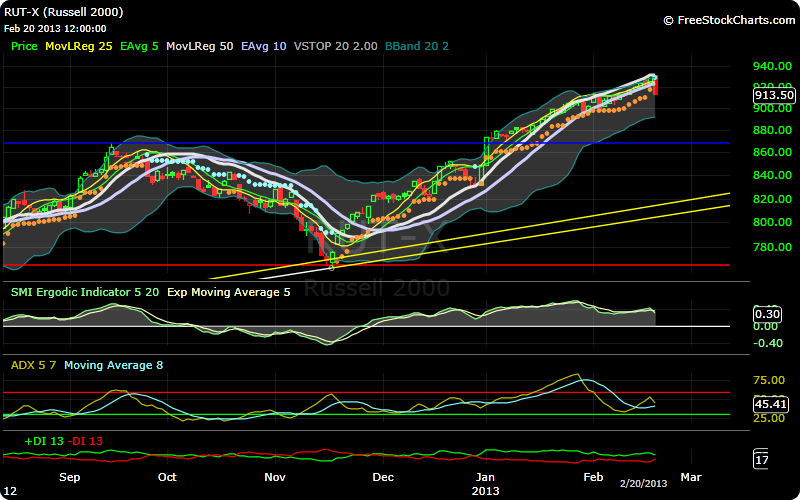Open the VSTOP 20 2.00 legend label

(336, 46)
